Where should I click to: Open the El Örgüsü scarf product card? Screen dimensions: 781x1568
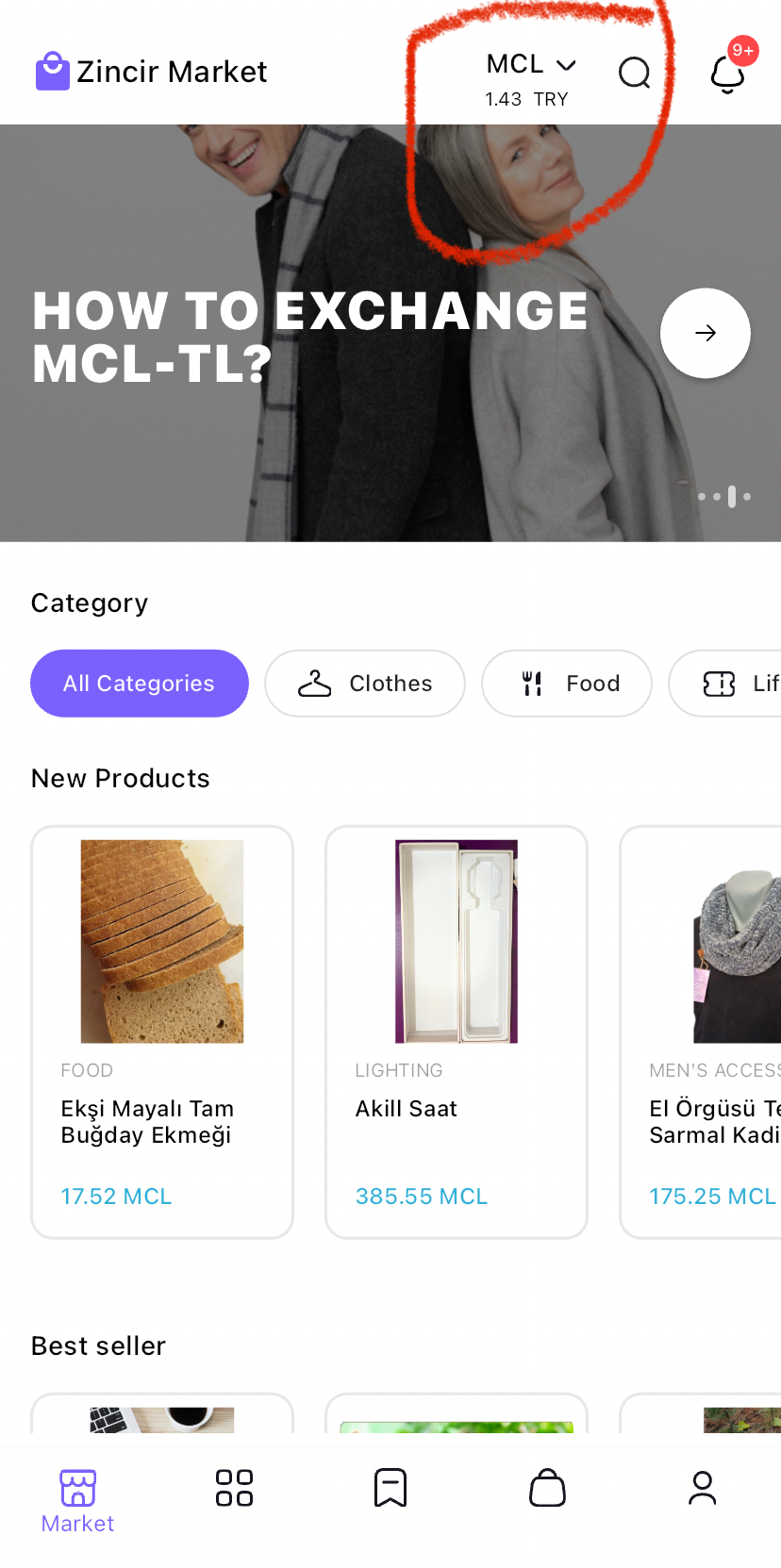703,1032
